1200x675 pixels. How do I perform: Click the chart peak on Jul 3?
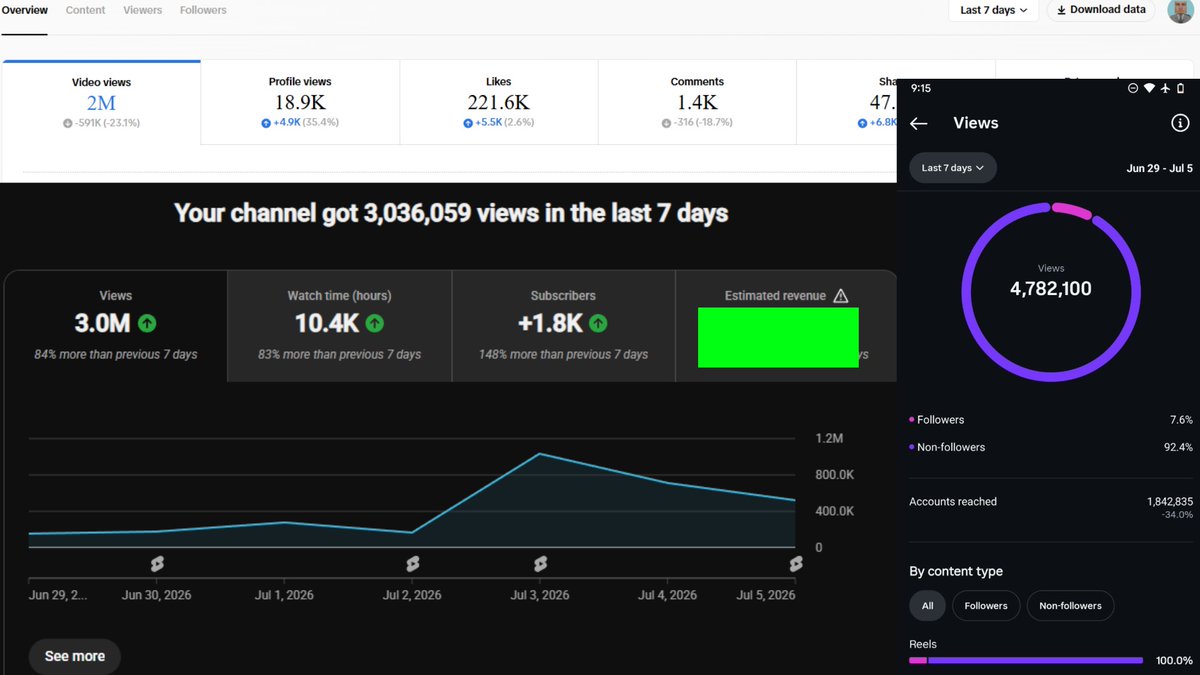(x=540, y=454)
